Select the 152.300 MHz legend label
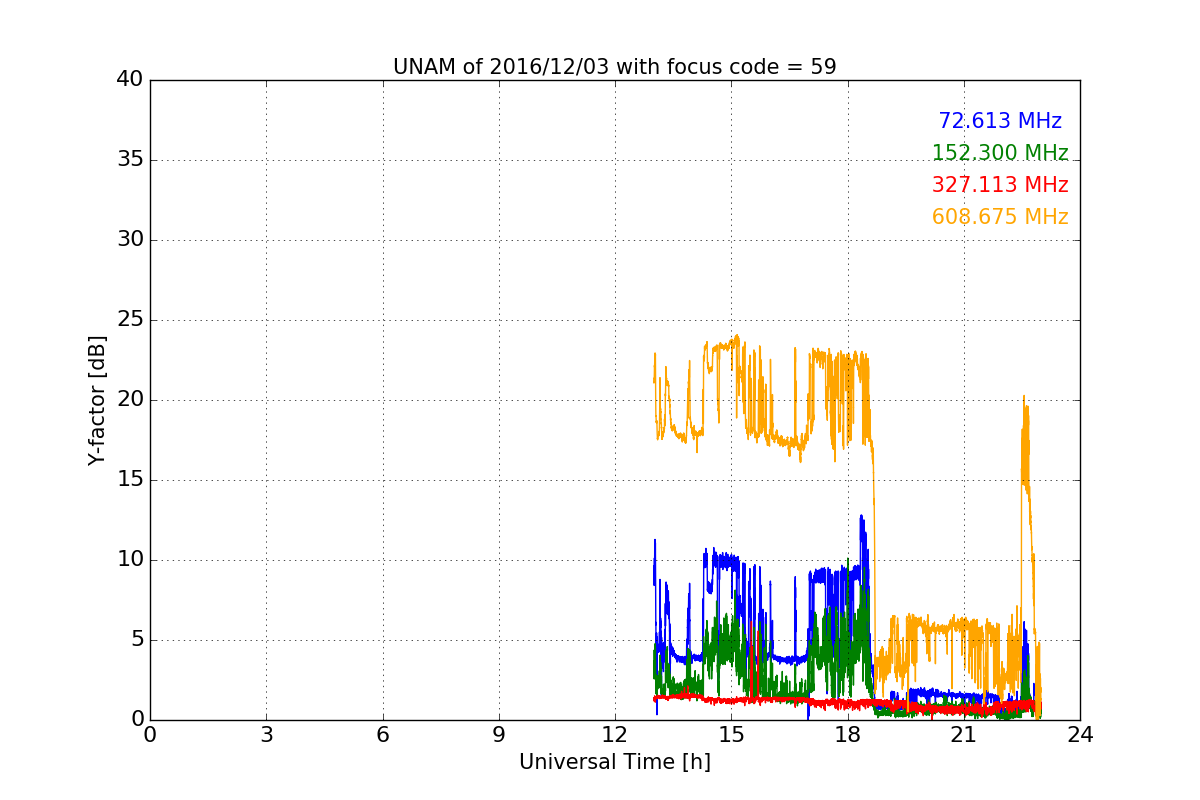The width and height of the screenshot is (1200, 800). pos(1000,153)
